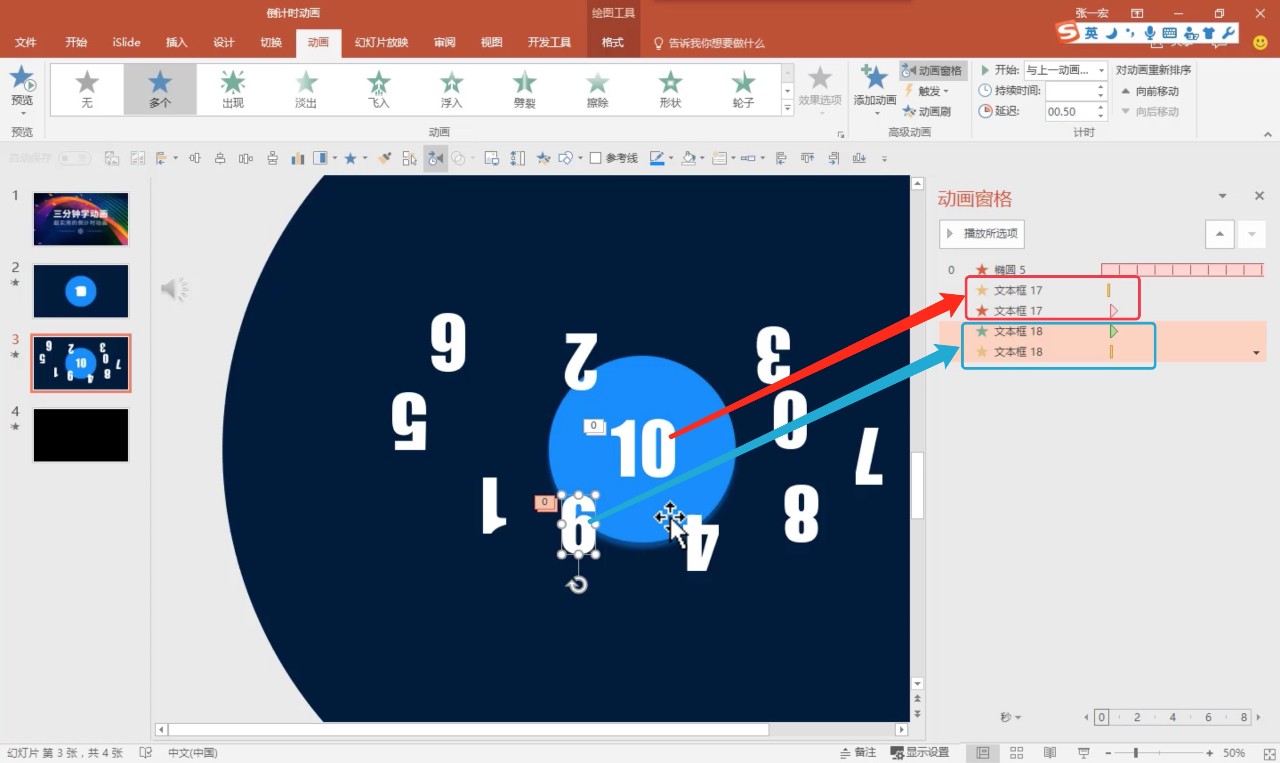This screenshot has height=763, width=1280.
Task: Click Sogou IME keyboard icon
Action: pyautogui.click(x=1169, y=33)
